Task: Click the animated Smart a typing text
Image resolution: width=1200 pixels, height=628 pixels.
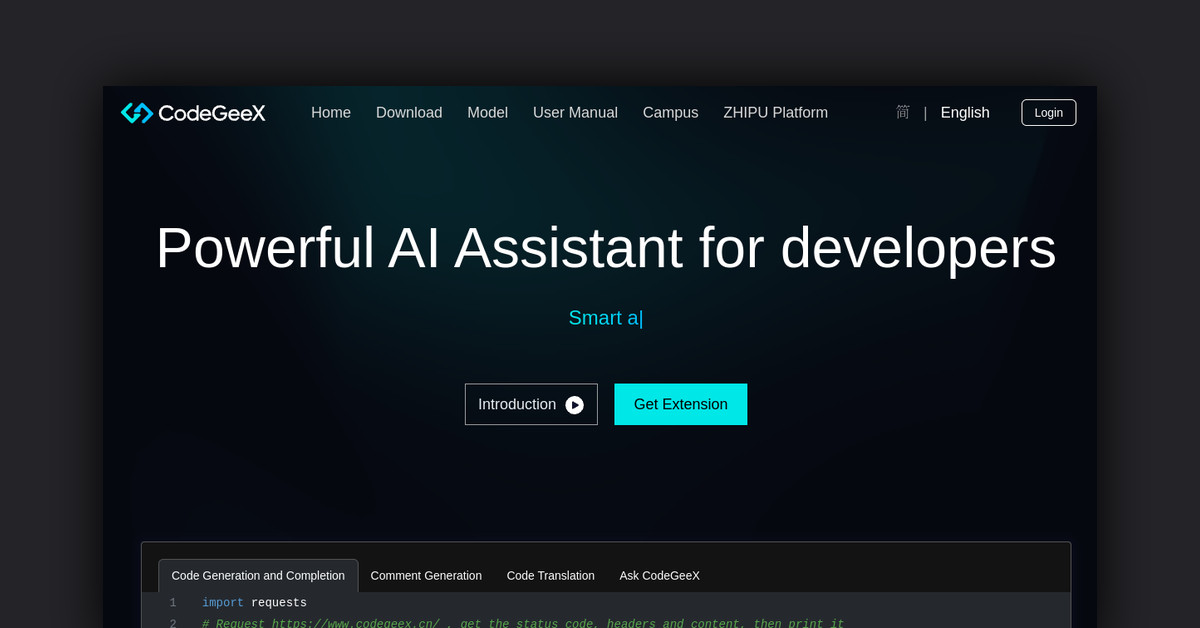Action: [x=604, y=318]
